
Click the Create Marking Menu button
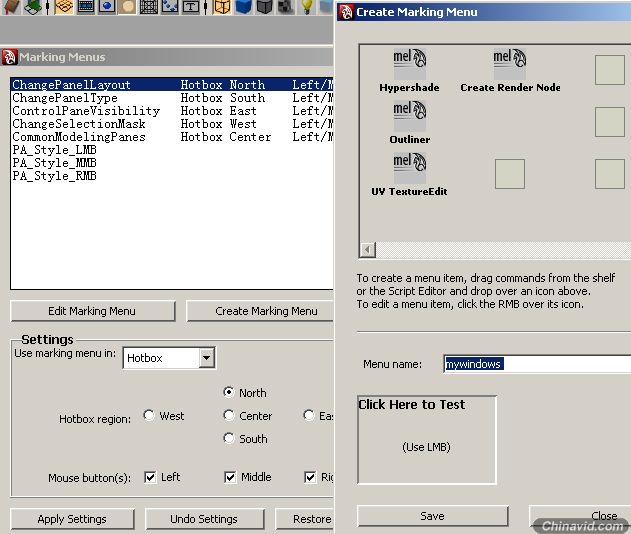point(260,311)
